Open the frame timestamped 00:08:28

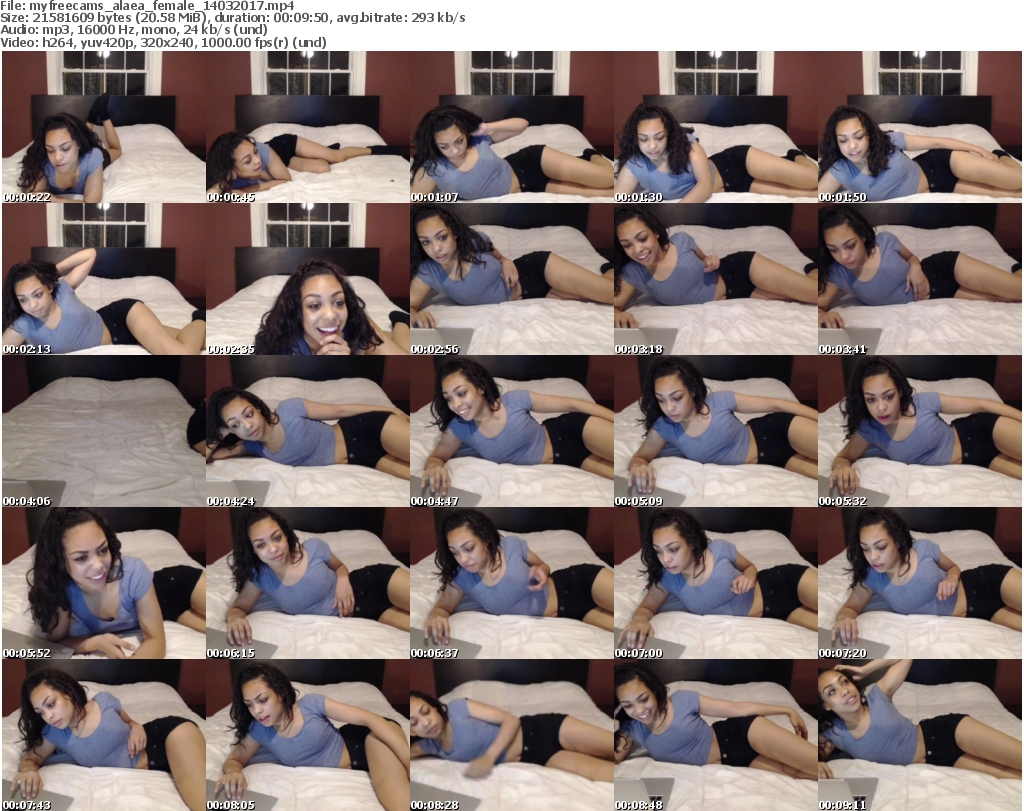pyautogui.click(x=511, y=735)
